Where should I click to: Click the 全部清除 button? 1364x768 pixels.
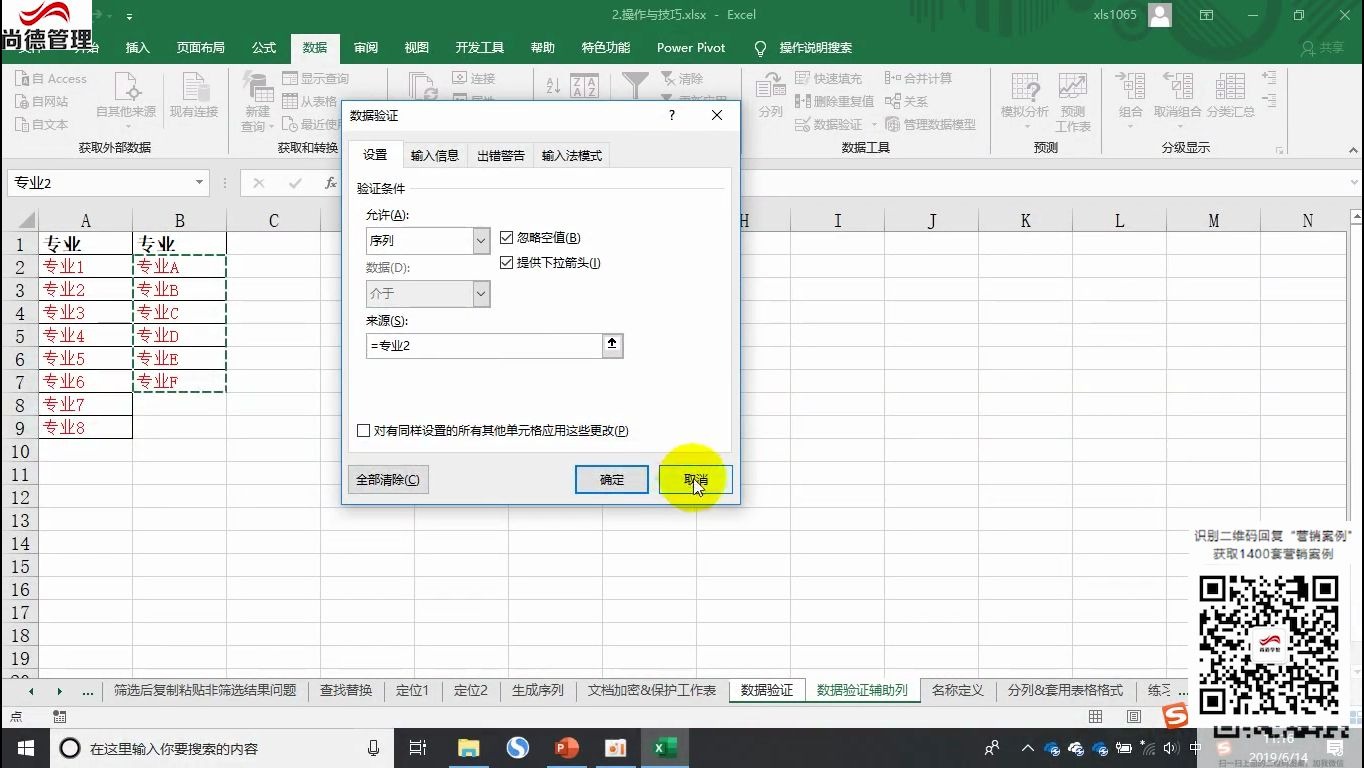point(388,479)
